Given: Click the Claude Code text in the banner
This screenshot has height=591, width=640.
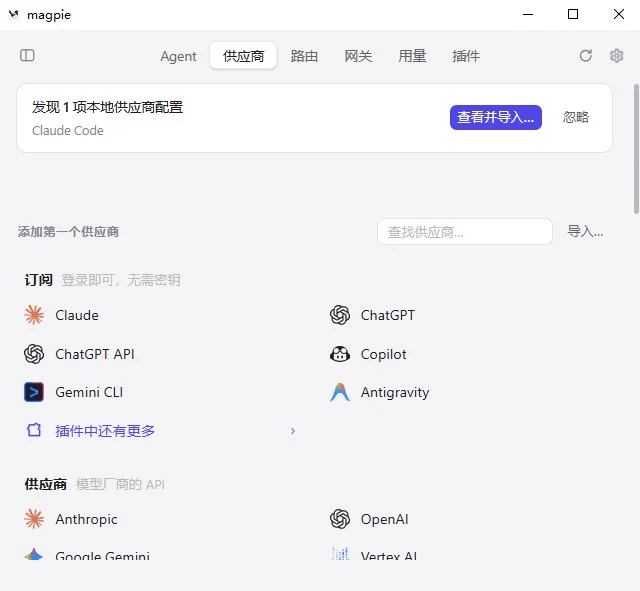Looking at the screenshot, I should 68,131.
